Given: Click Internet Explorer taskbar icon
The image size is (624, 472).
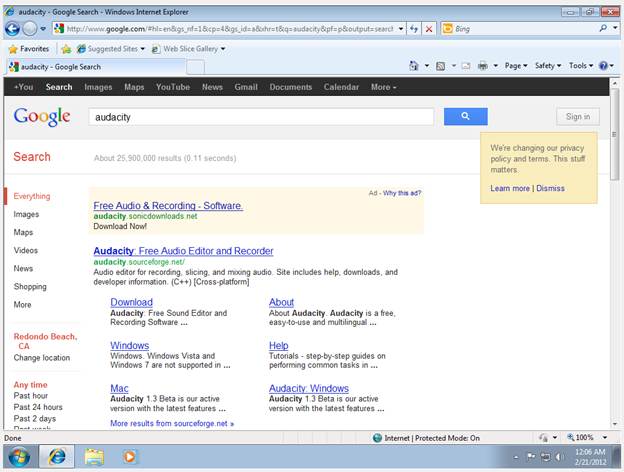Looking at the screenshot, I should (57, 456).
